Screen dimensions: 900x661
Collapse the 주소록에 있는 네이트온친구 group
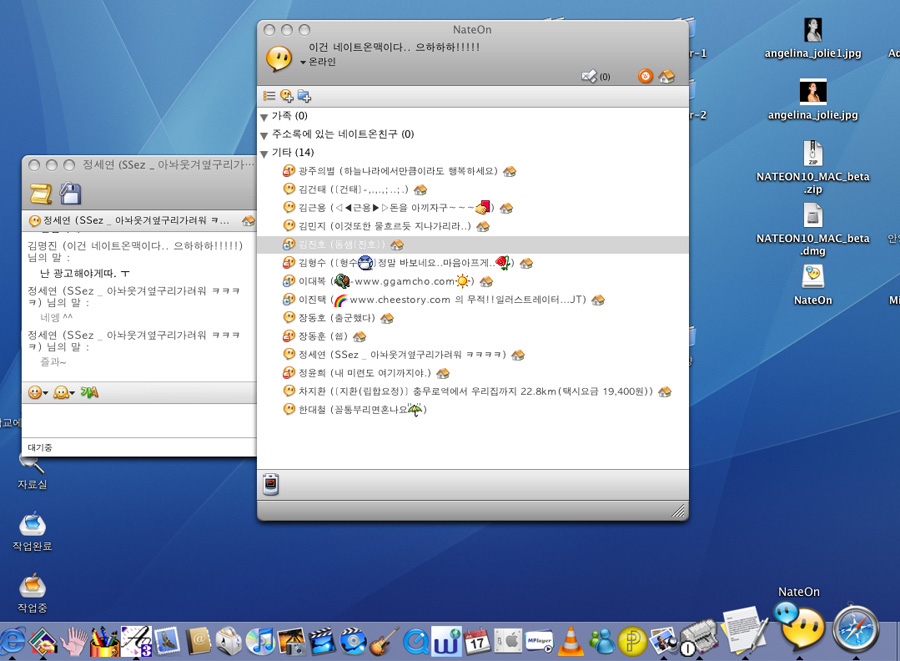(264, 135)
